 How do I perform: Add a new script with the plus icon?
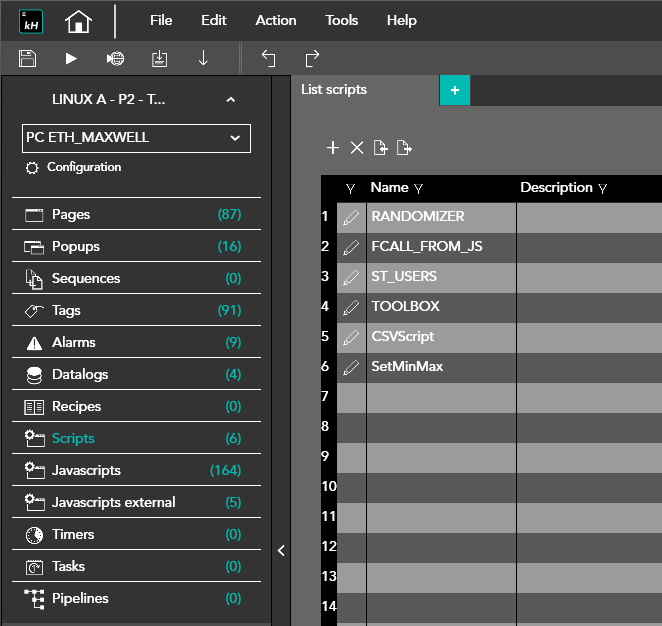pos(333,148)
